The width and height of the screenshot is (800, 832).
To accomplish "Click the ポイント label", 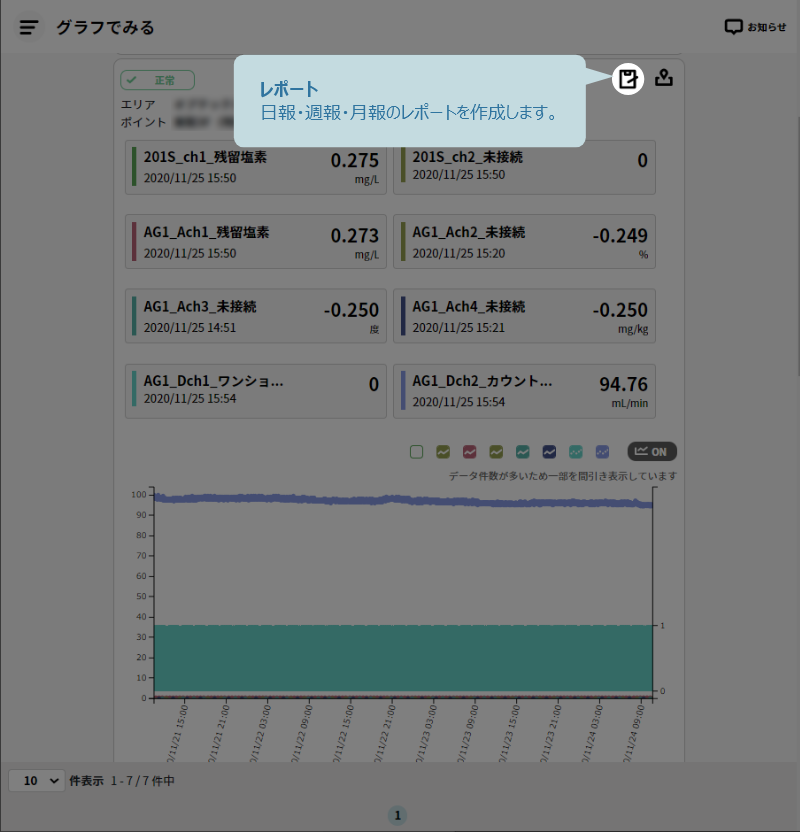I will (x=143, y=122).
